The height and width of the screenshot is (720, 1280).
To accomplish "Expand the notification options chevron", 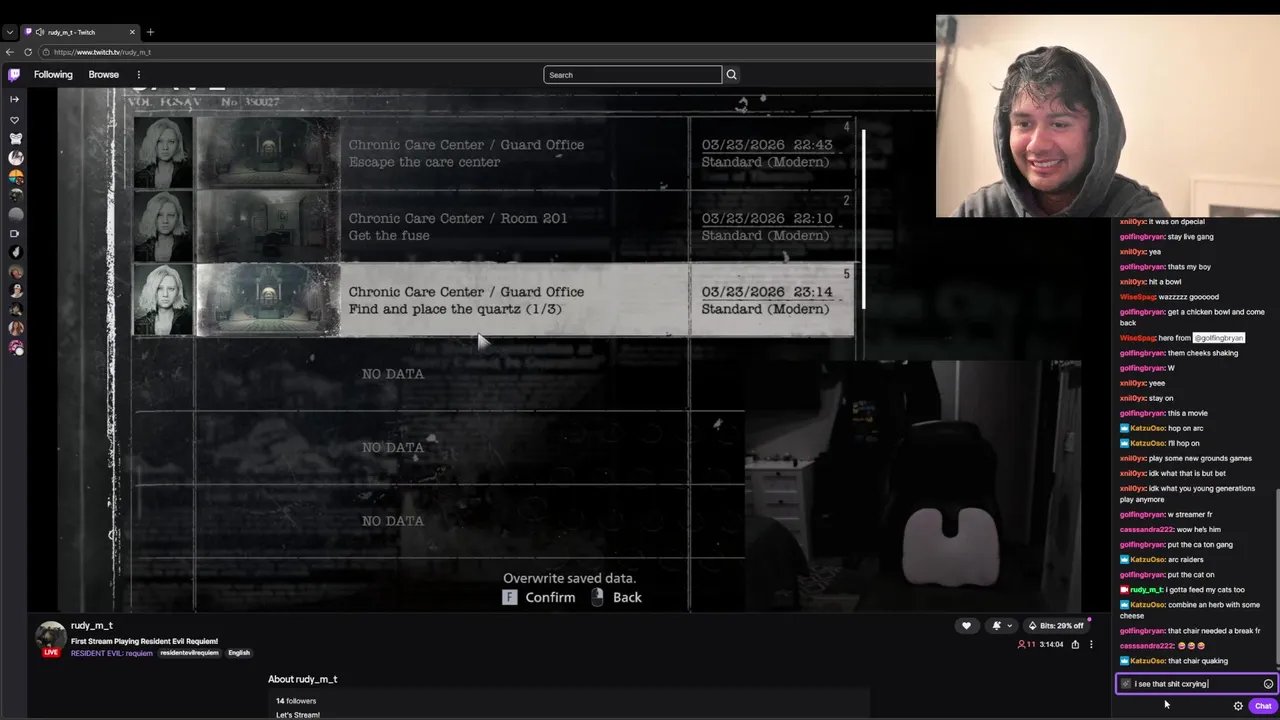I will coord(1008,626).
